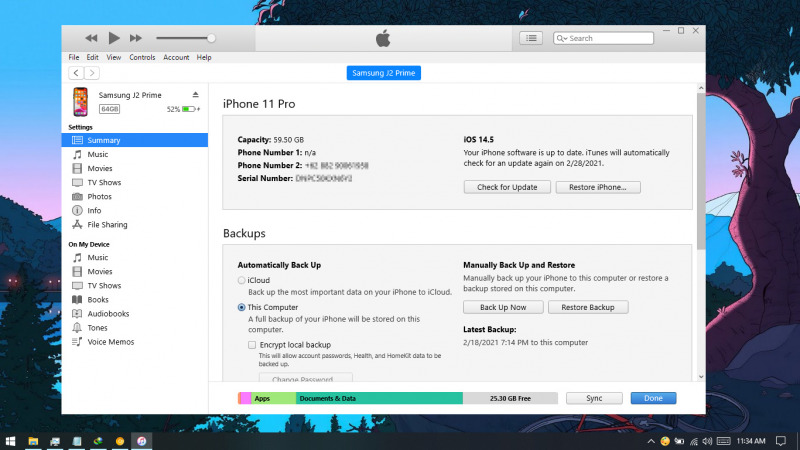Open the Account menu
The width and height of the screenshot is (800, 450).
tap(176, 58)
